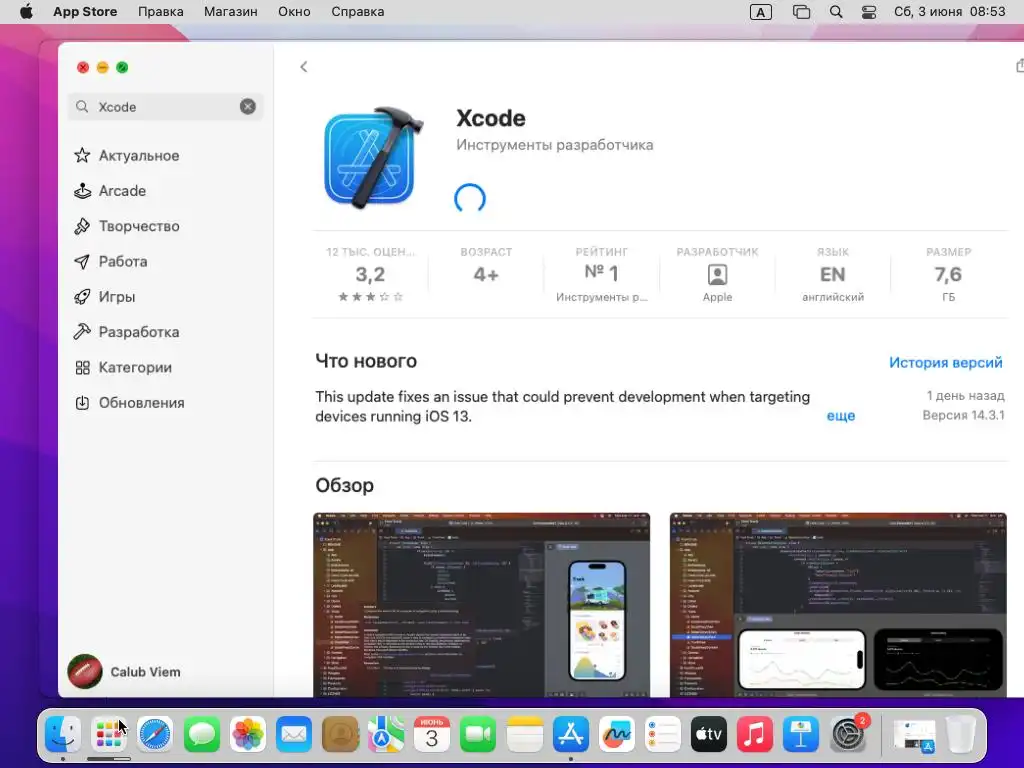Click the 3,2 star rating block
This screenshot has width=1024, height=768.
click(x=370, y=275)
